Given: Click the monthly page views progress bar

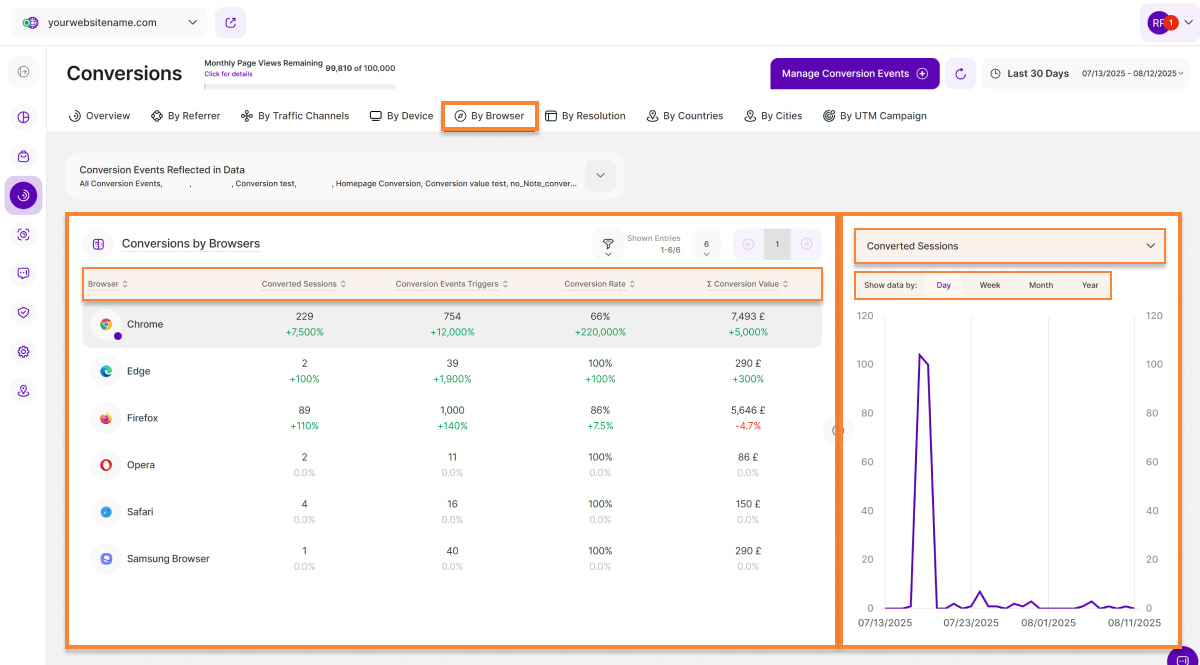Looking at the screenshot, I should point(300,86).
